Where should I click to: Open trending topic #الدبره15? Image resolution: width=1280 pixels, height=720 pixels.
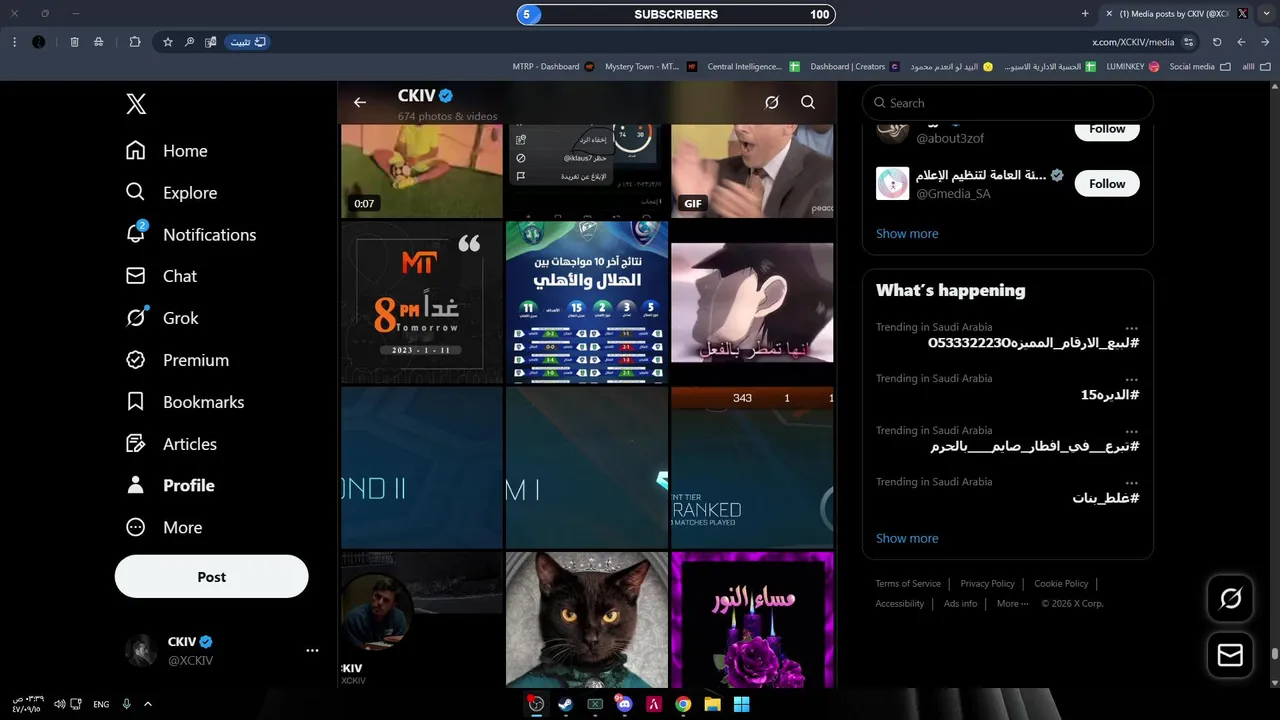1110,395
